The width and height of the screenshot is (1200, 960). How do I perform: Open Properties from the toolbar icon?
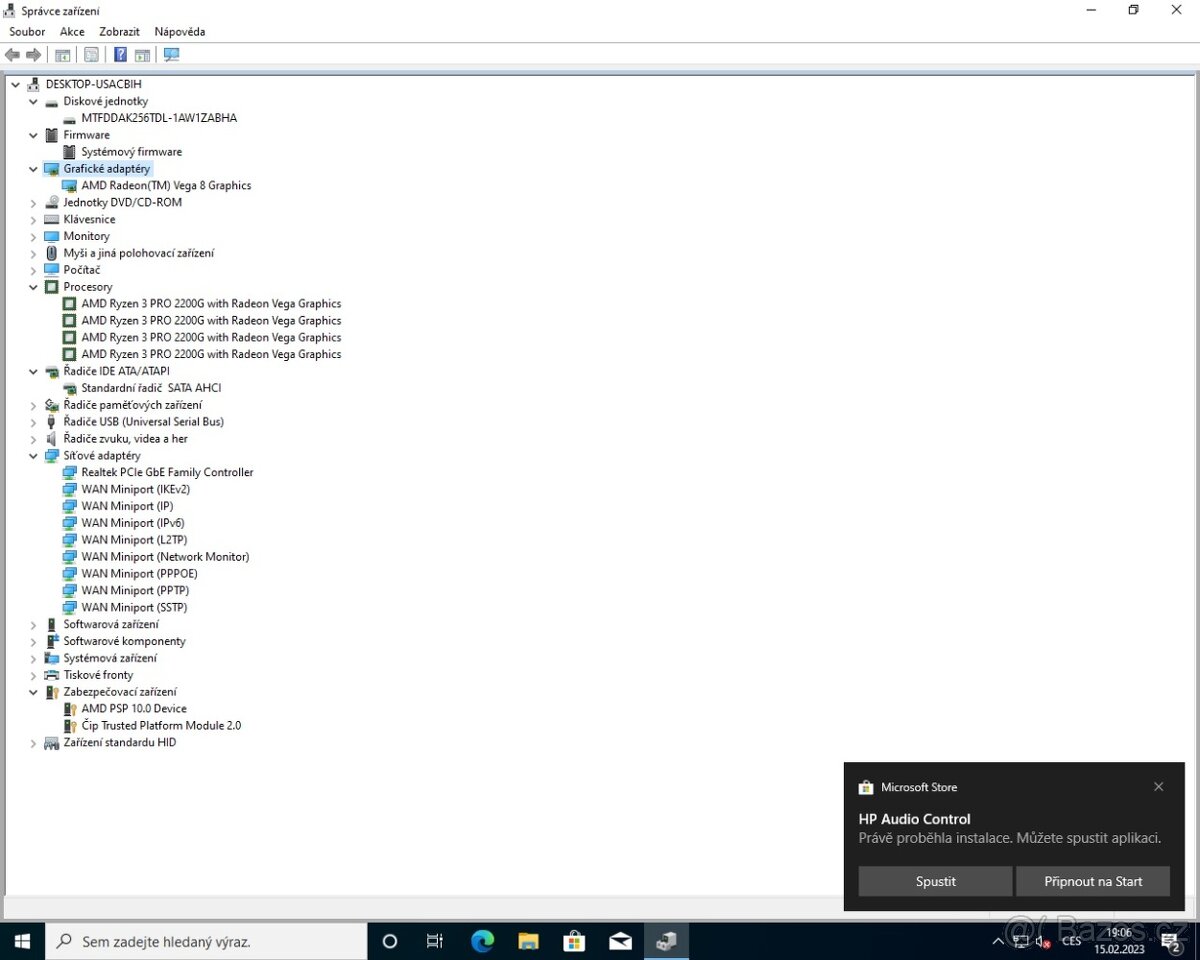pos(91,54)
